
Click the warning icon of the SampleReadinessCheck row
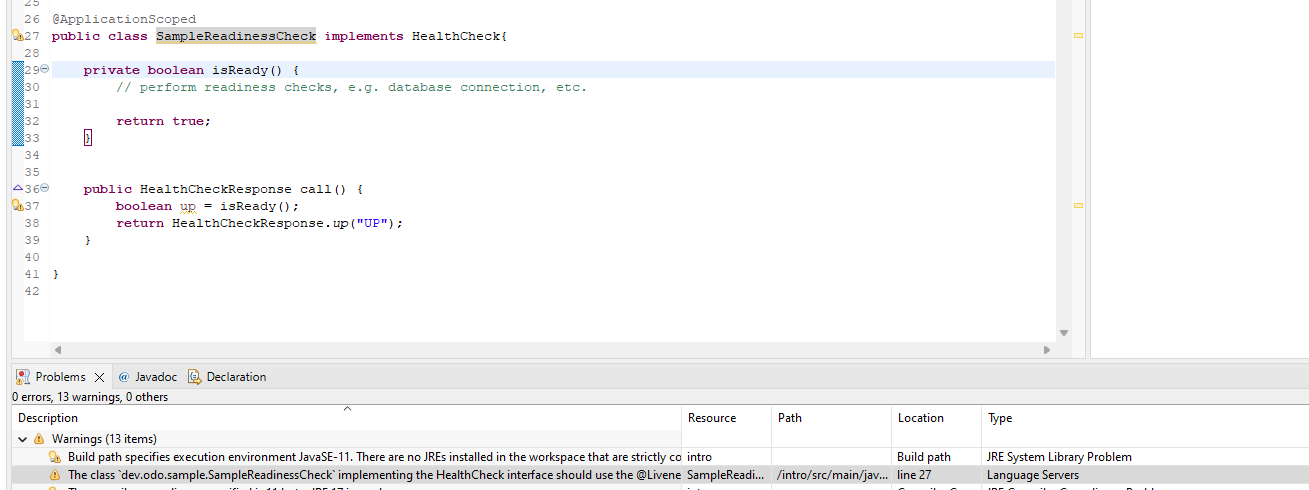pyautogui.click(x=56, y=475)
